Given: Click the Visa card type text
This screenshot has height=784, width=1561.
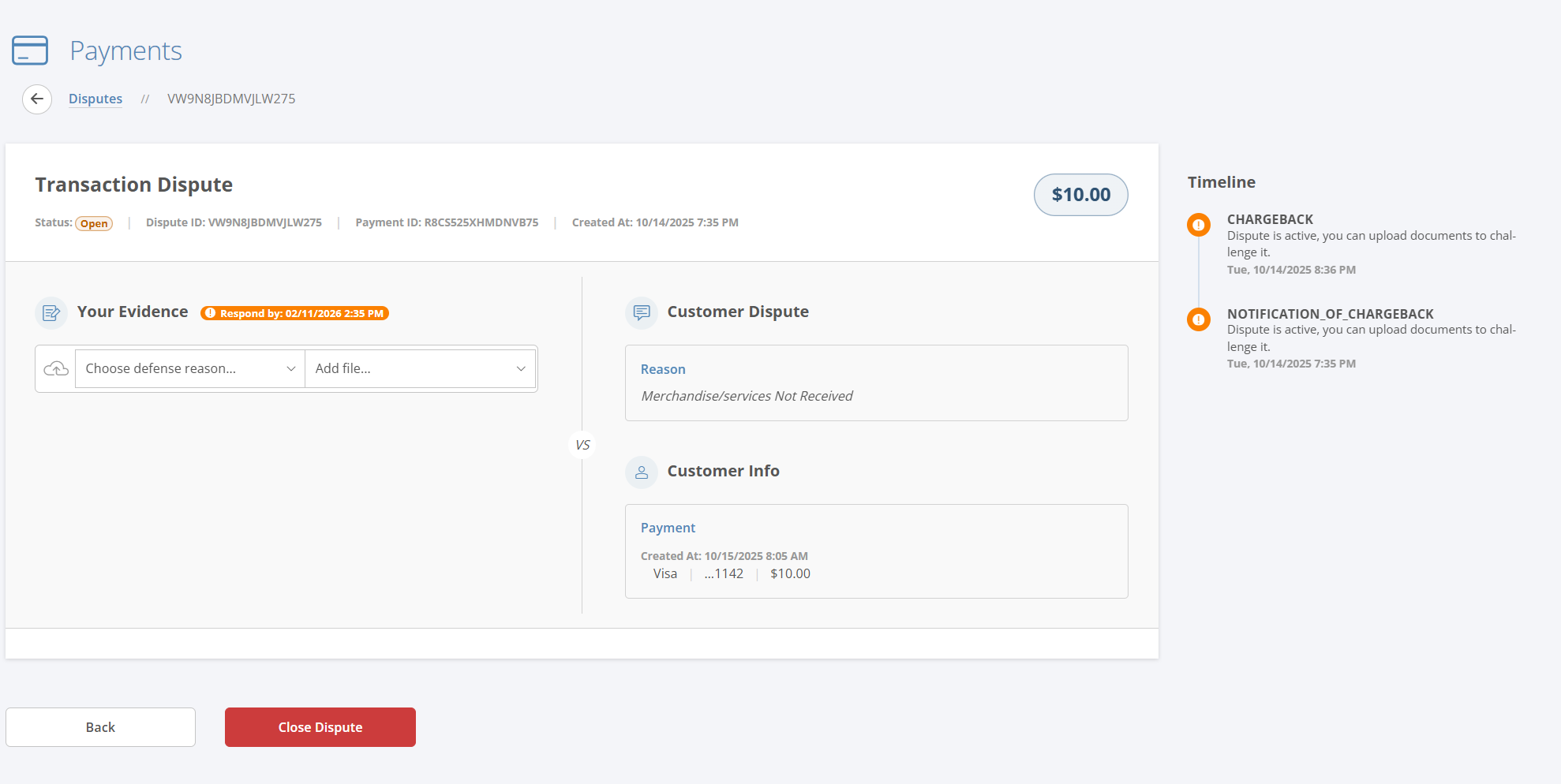Looking at the screenshot, I should click(665, 573).
